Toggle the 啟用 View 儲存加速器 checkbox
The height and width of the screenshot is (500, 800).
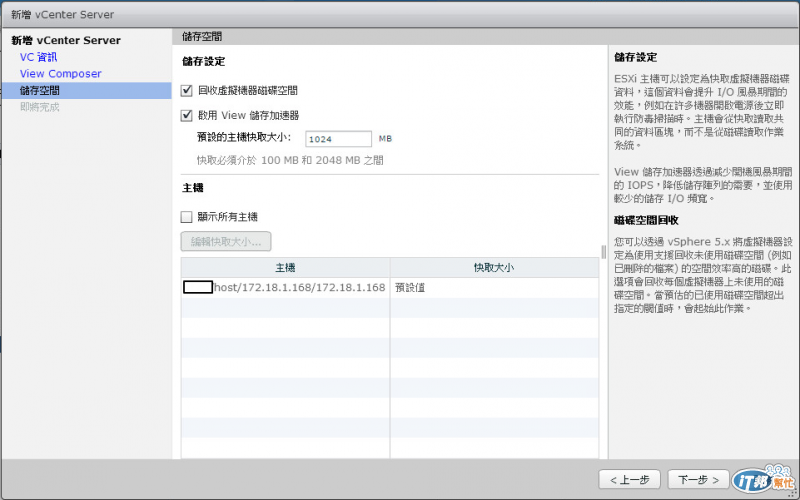click(187, 115)
